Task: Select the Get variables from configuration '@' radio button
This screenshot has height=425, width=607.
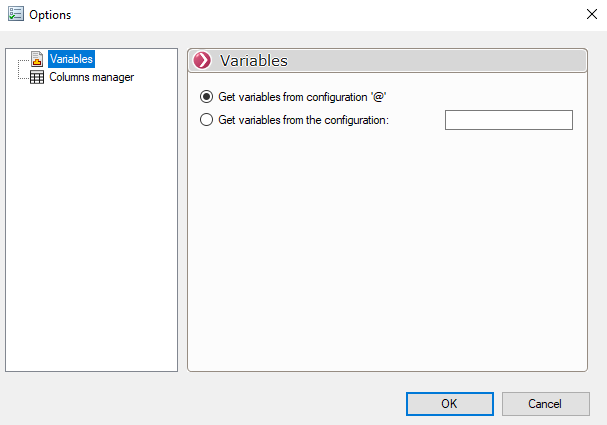Action: (x=207, y=97)
